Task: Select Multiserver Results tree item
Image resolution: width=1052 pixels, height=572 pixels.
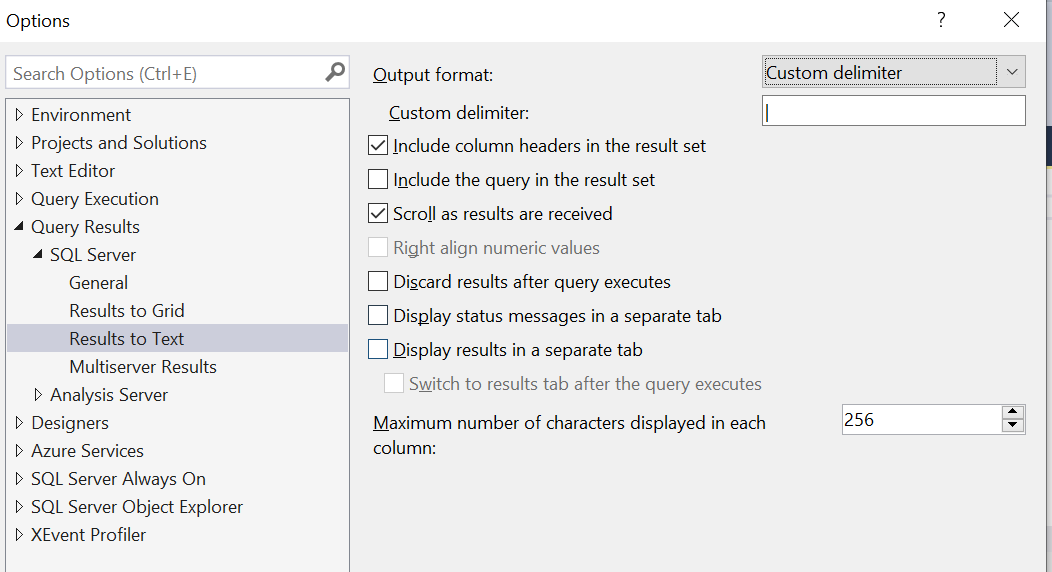Action: pyautogui.click(x=143, y=367)
